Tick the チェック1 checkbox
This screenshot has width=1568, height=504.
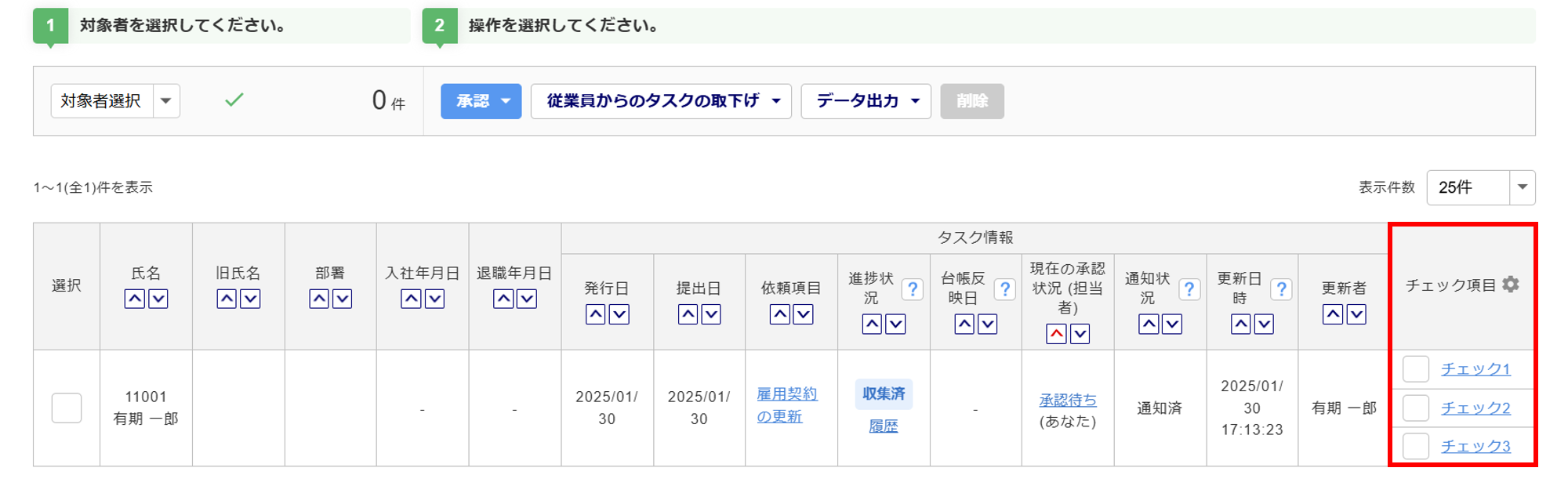point(1415,369)
